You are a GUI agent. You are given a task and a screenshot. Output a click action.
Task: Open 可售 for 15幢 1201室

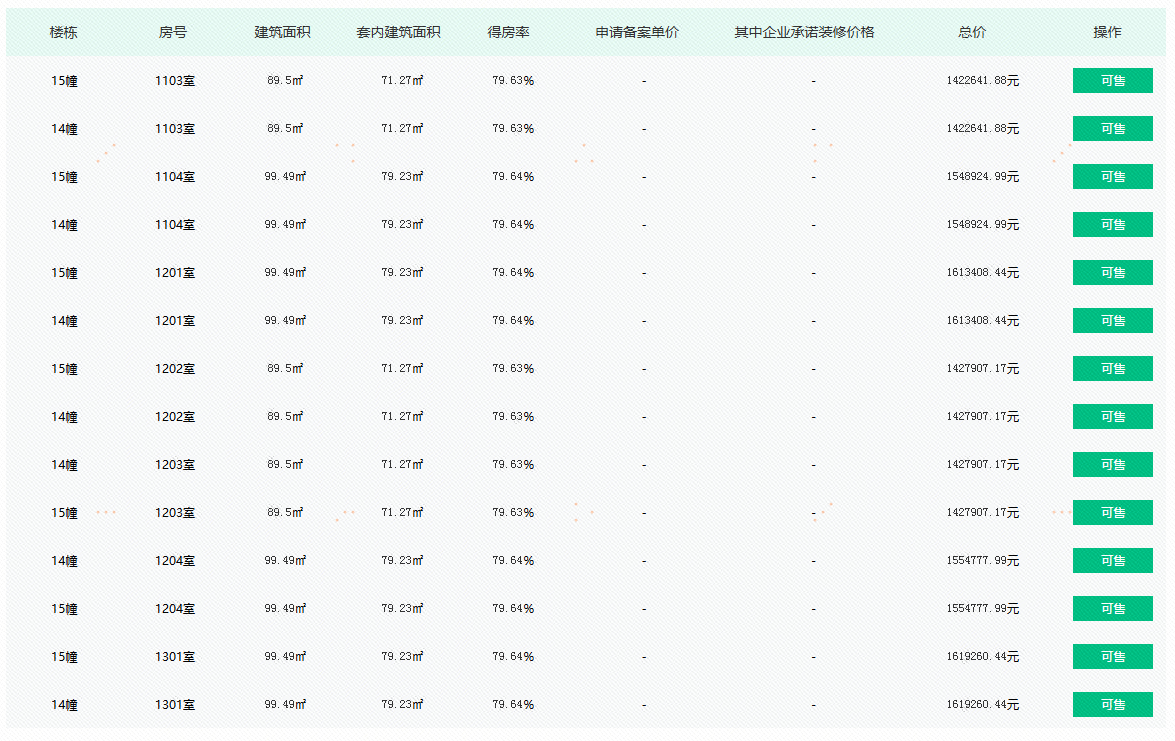(x=1112, y=273)
